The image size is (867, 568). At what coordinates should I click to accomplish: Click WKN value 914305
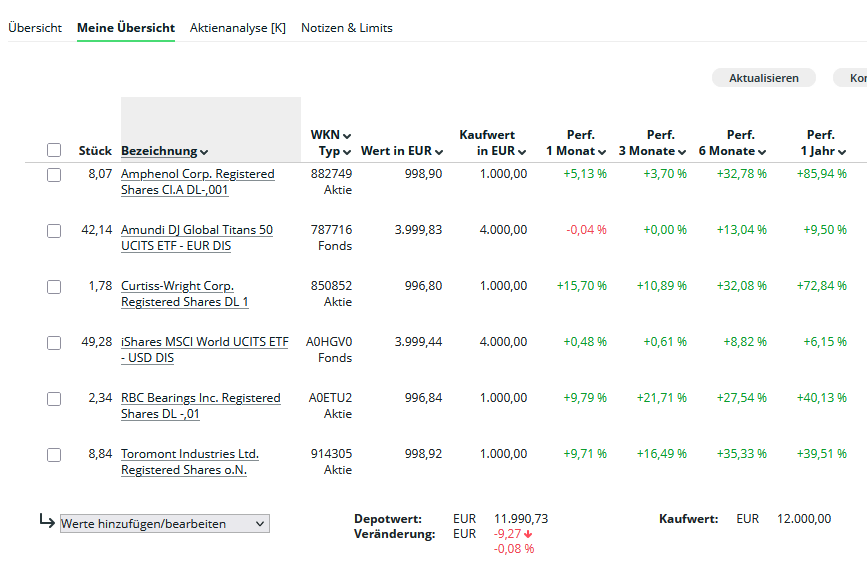[331, 454]
